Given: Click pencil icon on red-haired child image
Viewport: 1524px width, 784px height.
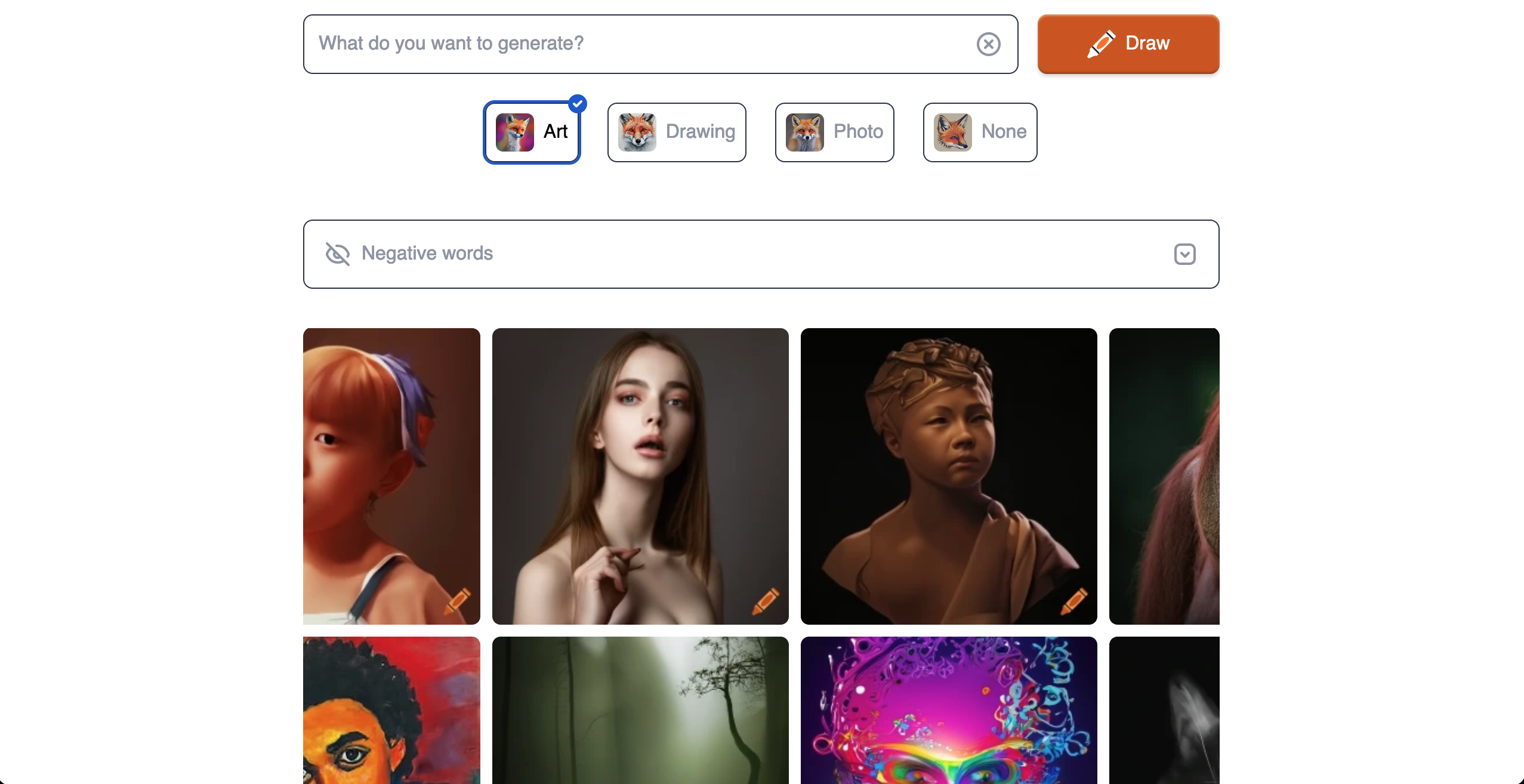Looking at the screenshot, I should coord(458,601).
